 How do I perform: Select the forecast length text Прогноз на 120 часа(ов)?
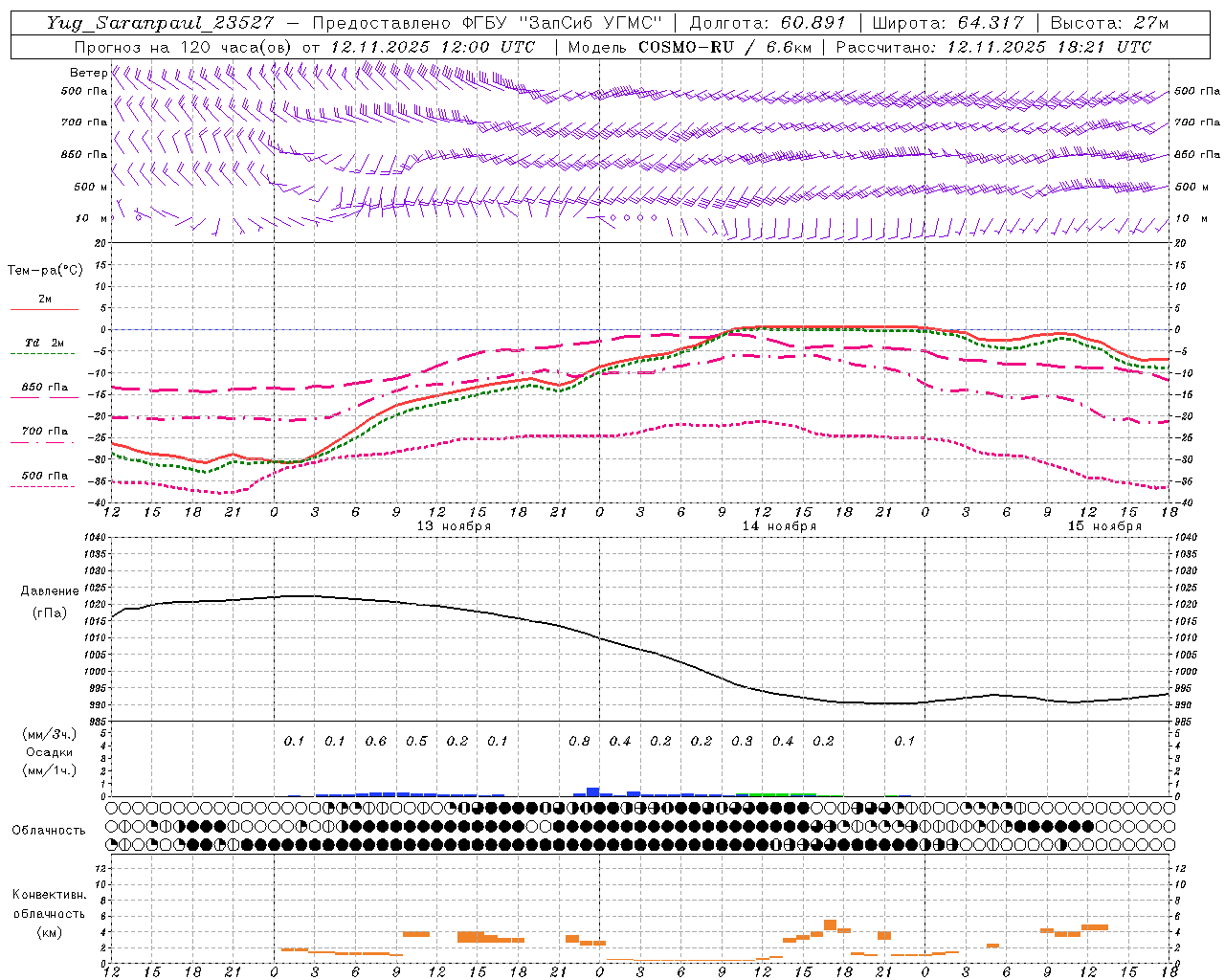pyautogui.click(x=185, y=47)
